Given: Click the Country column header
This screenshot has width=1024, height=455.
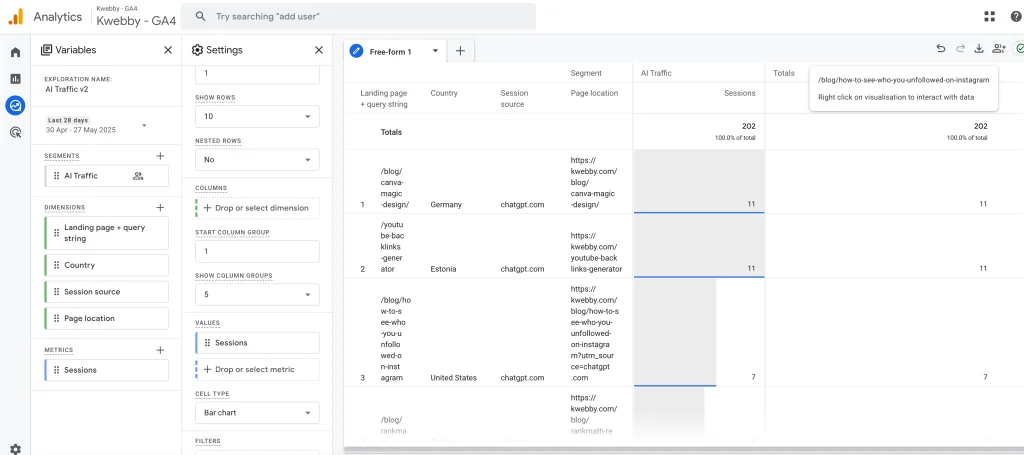Looking at the screenshot, I should 444,93.
